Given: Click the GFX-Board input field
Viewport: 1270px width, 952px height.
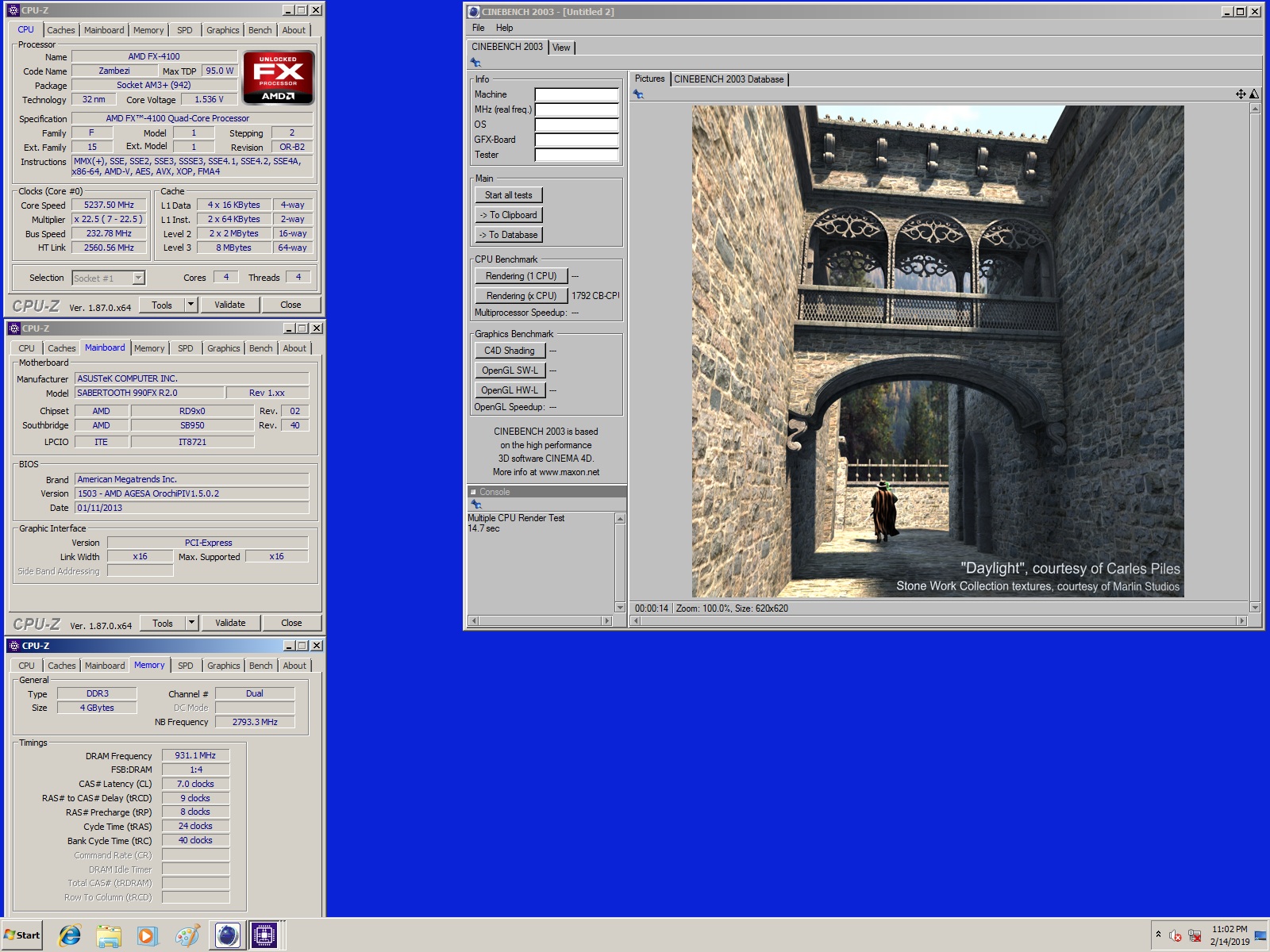Looking at the screenshot, I should 576,140.
